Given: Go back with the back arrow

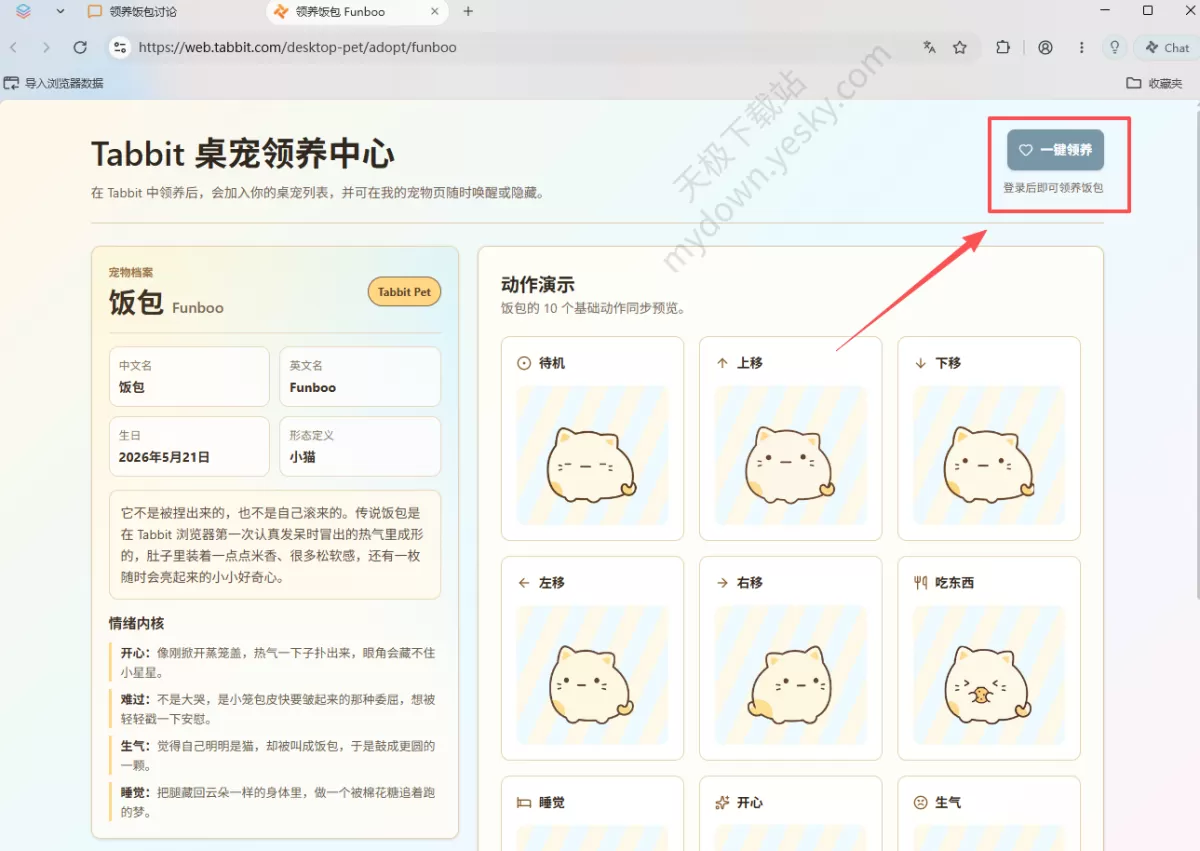Looking at the screenshot, I should point(14,47).
